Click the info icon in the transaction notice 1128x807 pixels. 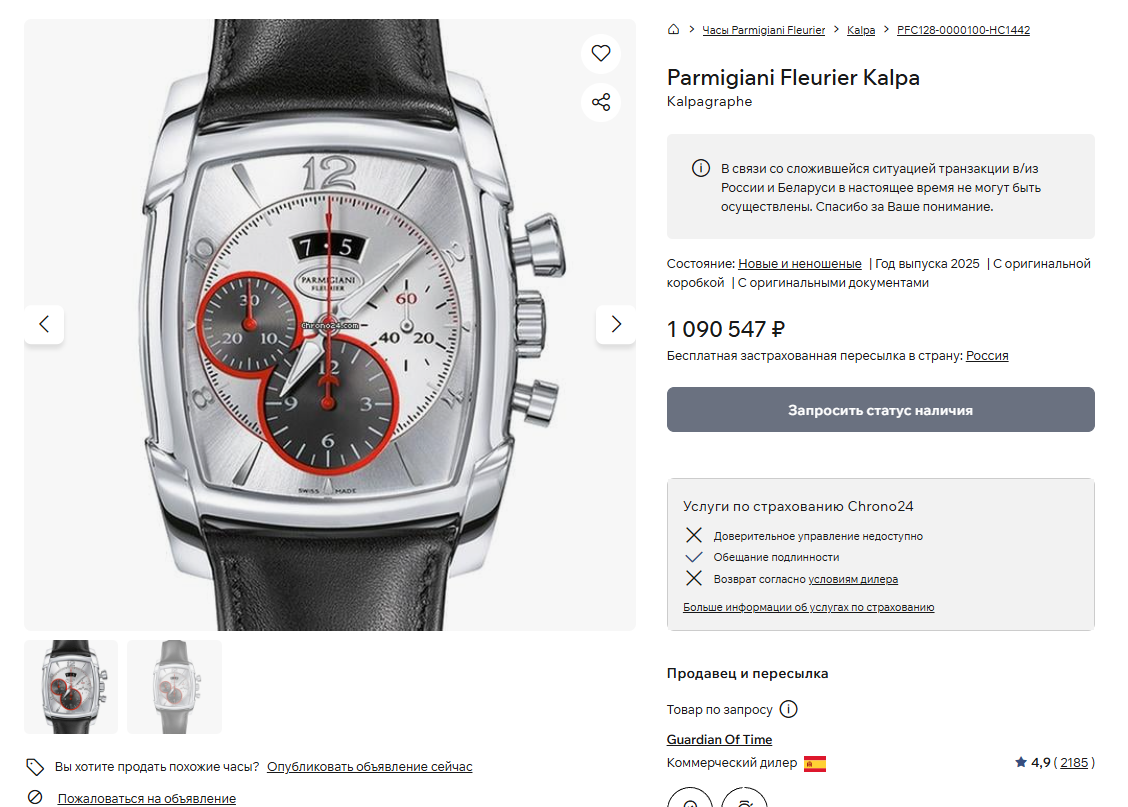click(701, 168)
